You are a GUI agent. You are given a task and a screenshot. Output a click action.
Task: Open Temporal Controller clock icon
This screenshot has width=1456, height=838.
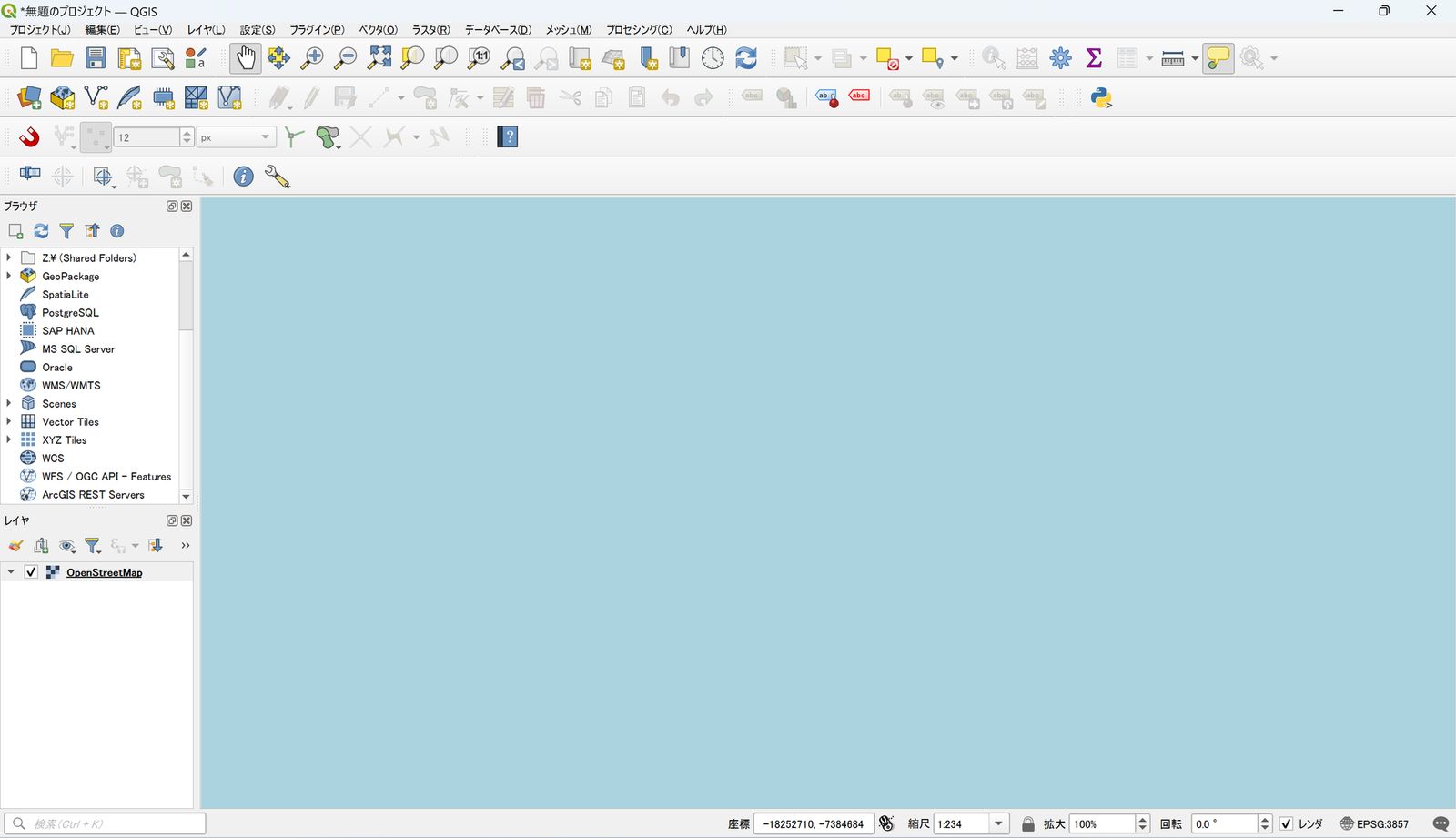click(x=713, y=58)
